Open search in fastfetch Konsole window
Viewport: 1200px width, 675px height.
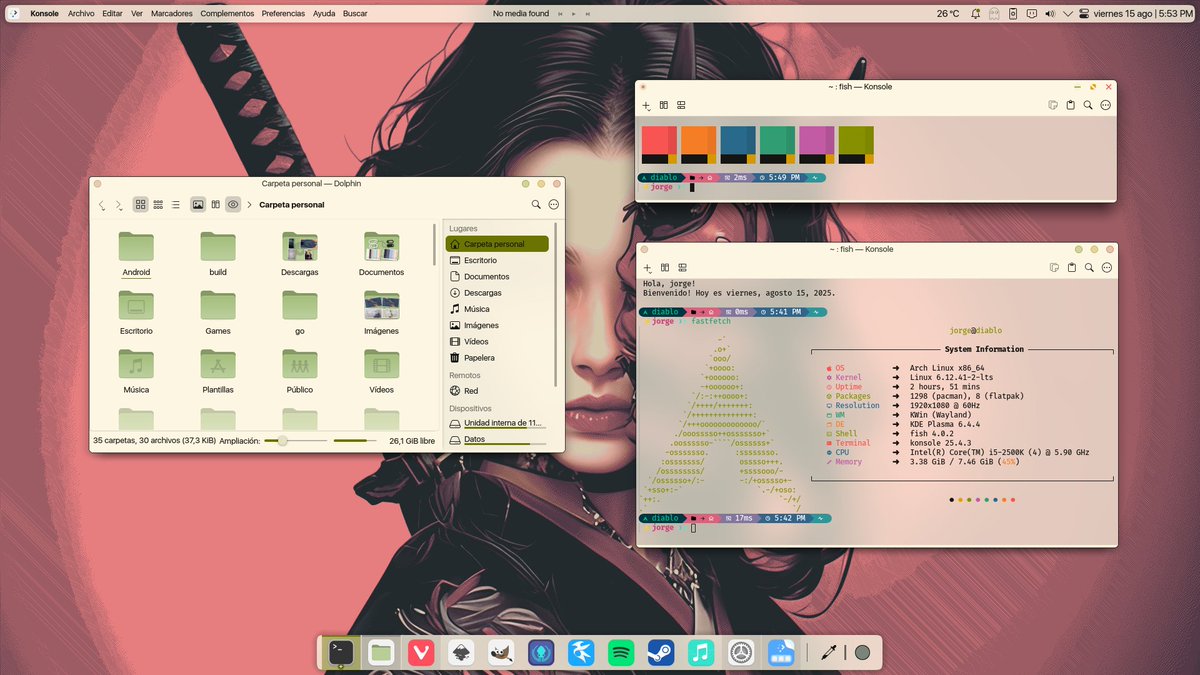[1088, 268]
